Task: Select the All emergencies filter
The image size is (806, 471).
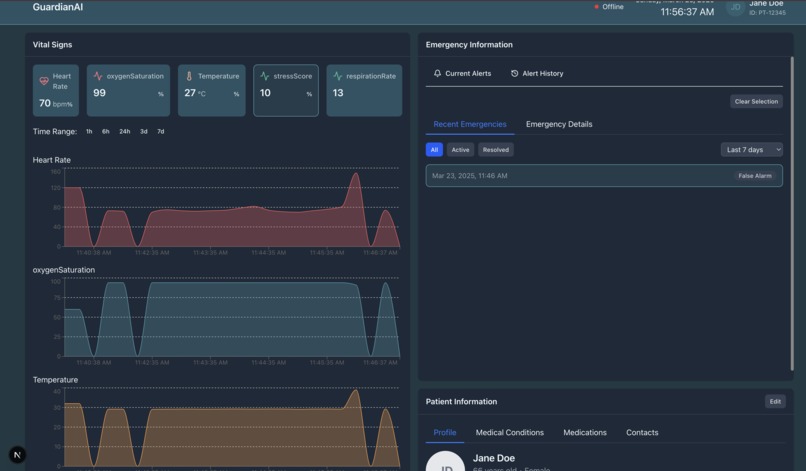Action: tap(434, 150)
